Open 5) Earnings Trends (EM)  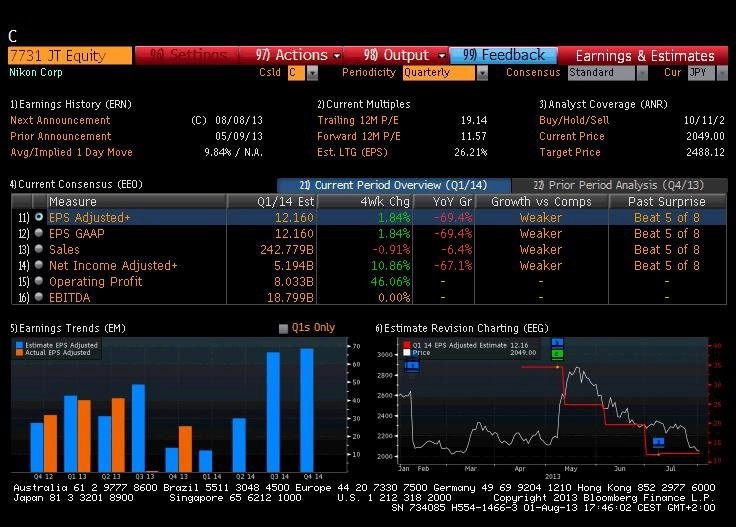pyautogui.click(x=68, y=328)
